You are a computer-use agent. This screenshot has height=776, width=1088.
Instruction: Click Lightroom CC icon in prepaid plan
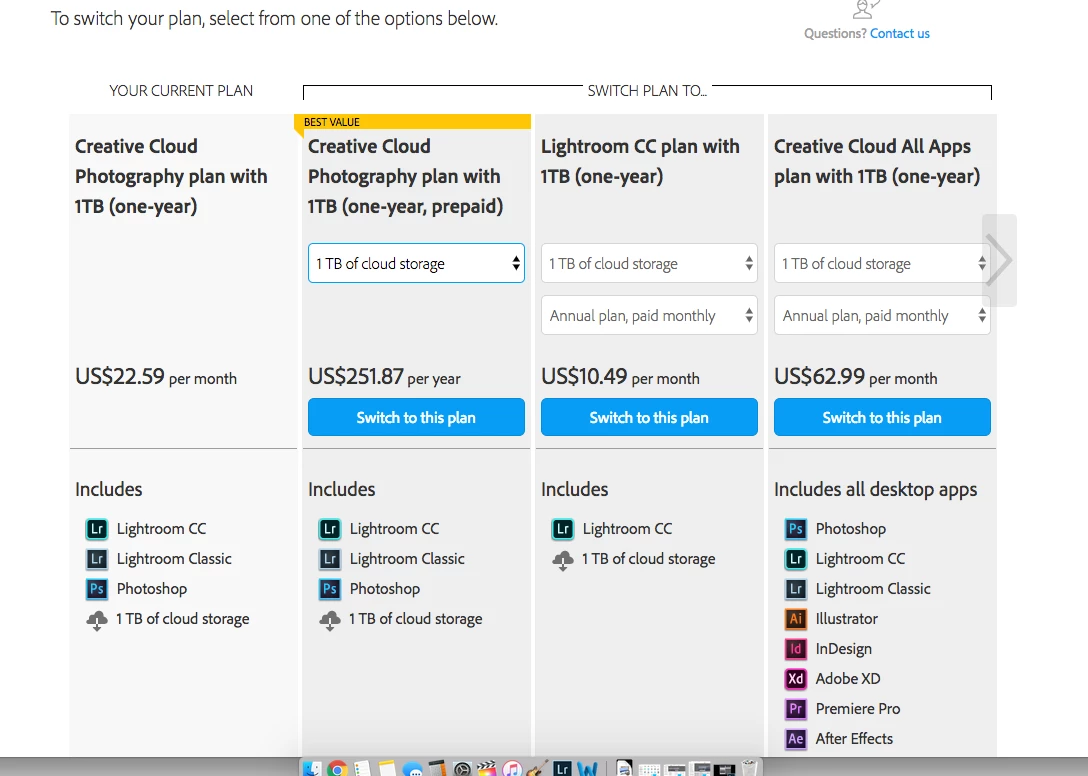pyautogui.click(x=330, y=529)
